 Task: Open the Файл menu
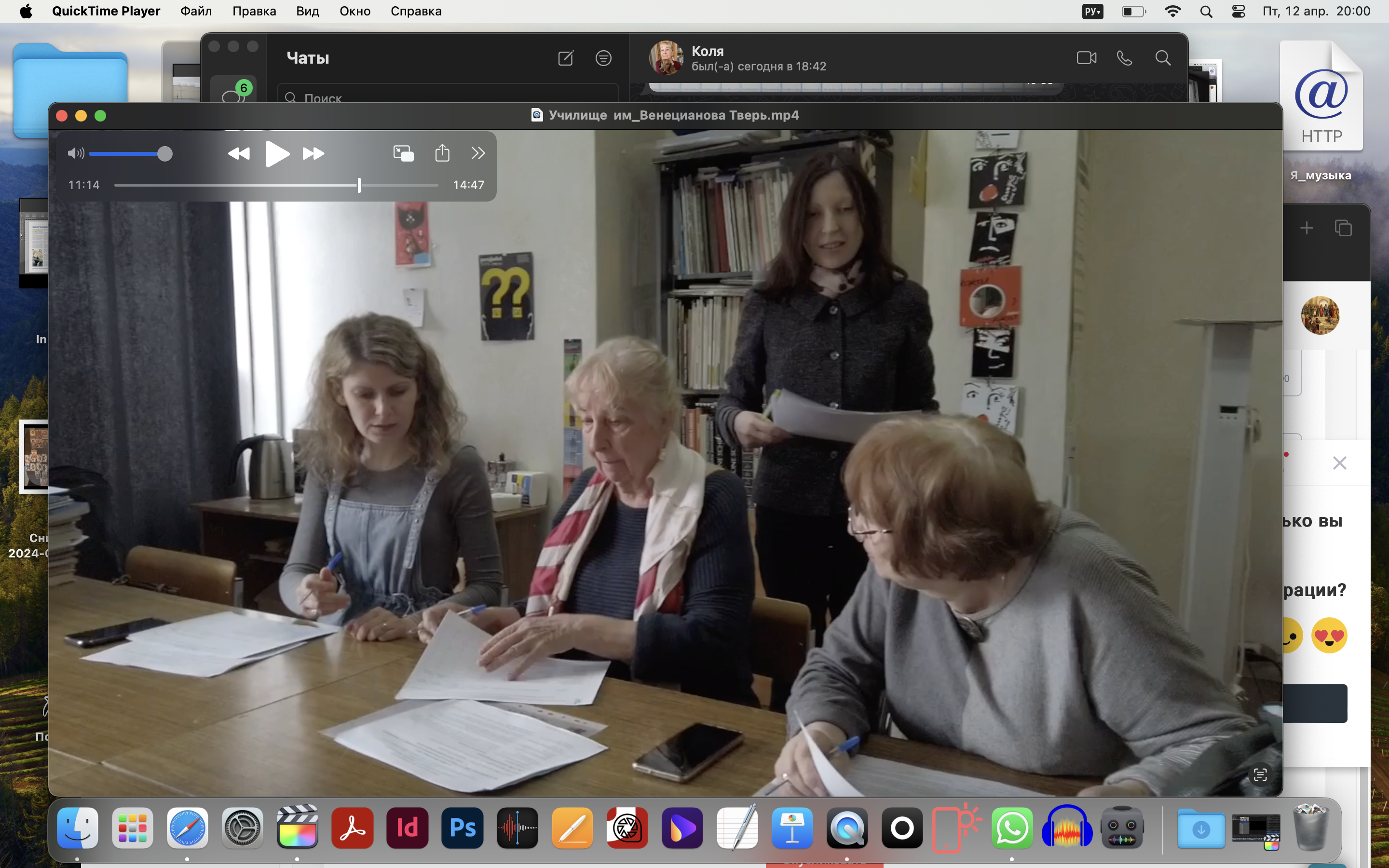(196, 12)
